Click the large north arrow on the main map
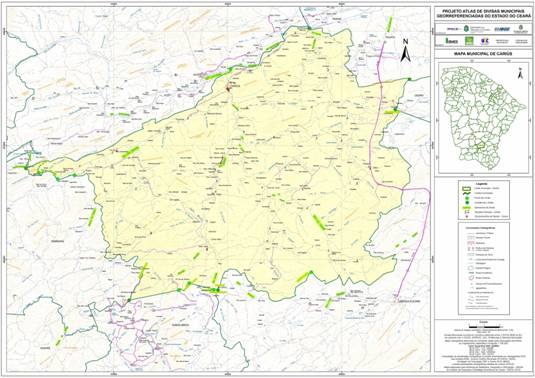This screenshot has height=378, width=535. [x=405, y=50]
